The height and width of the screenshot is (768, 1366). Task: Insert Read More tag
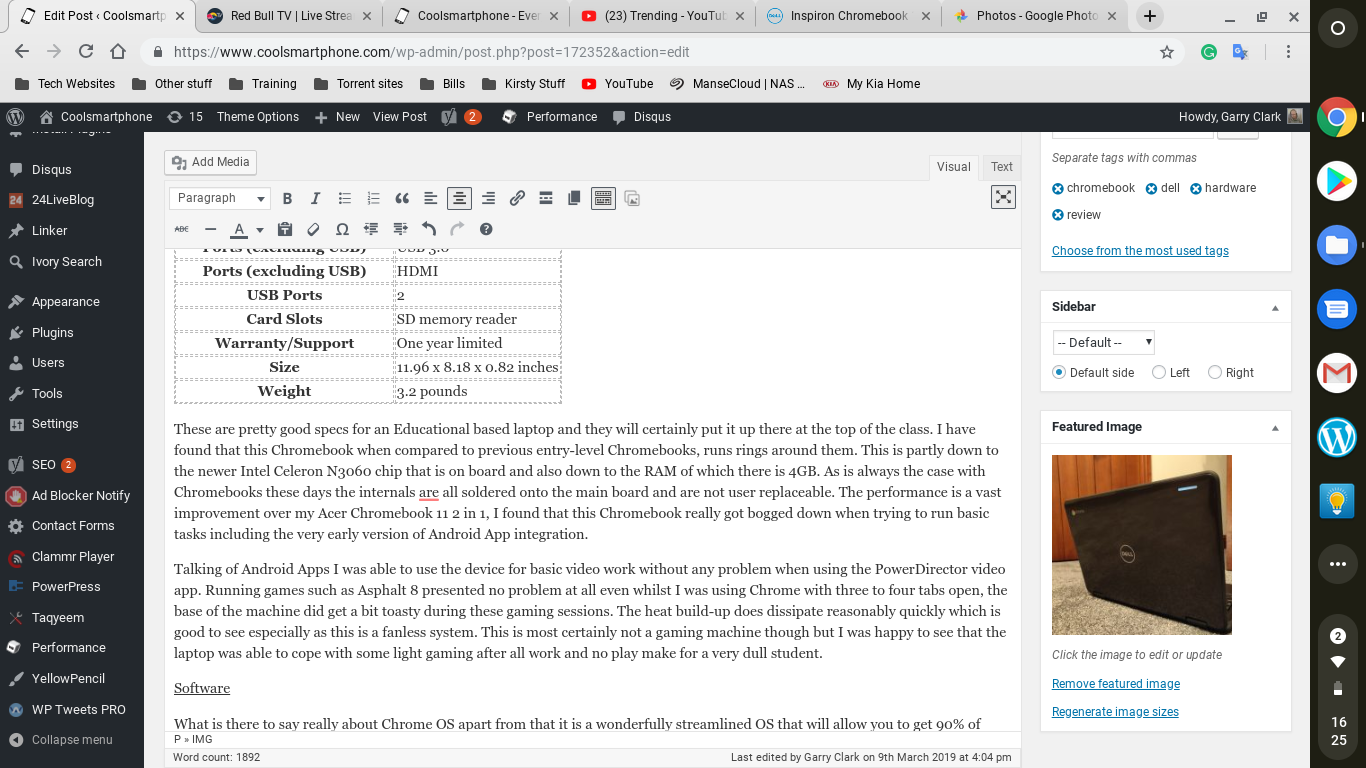(x=546, y=198)
